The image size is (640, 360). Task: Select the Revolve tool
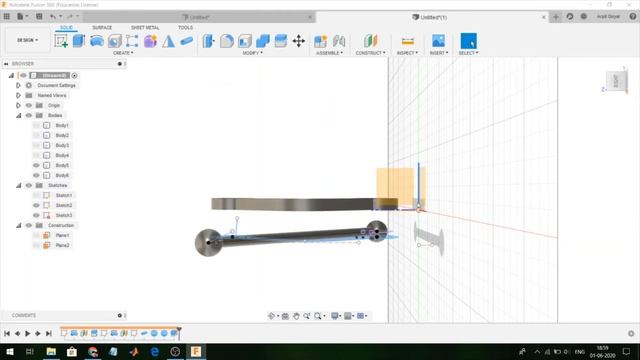coord(97,41)
